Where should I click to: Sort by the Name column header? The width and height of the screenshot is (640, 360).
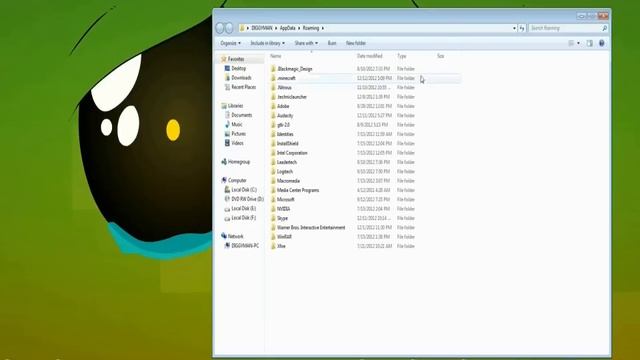276,56
